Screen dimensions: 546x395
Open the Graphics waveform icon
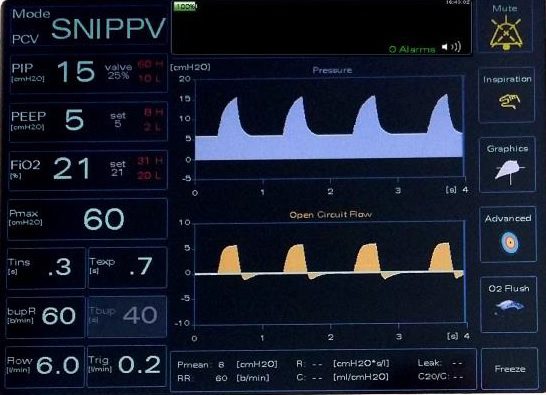(x=508, y=172)
